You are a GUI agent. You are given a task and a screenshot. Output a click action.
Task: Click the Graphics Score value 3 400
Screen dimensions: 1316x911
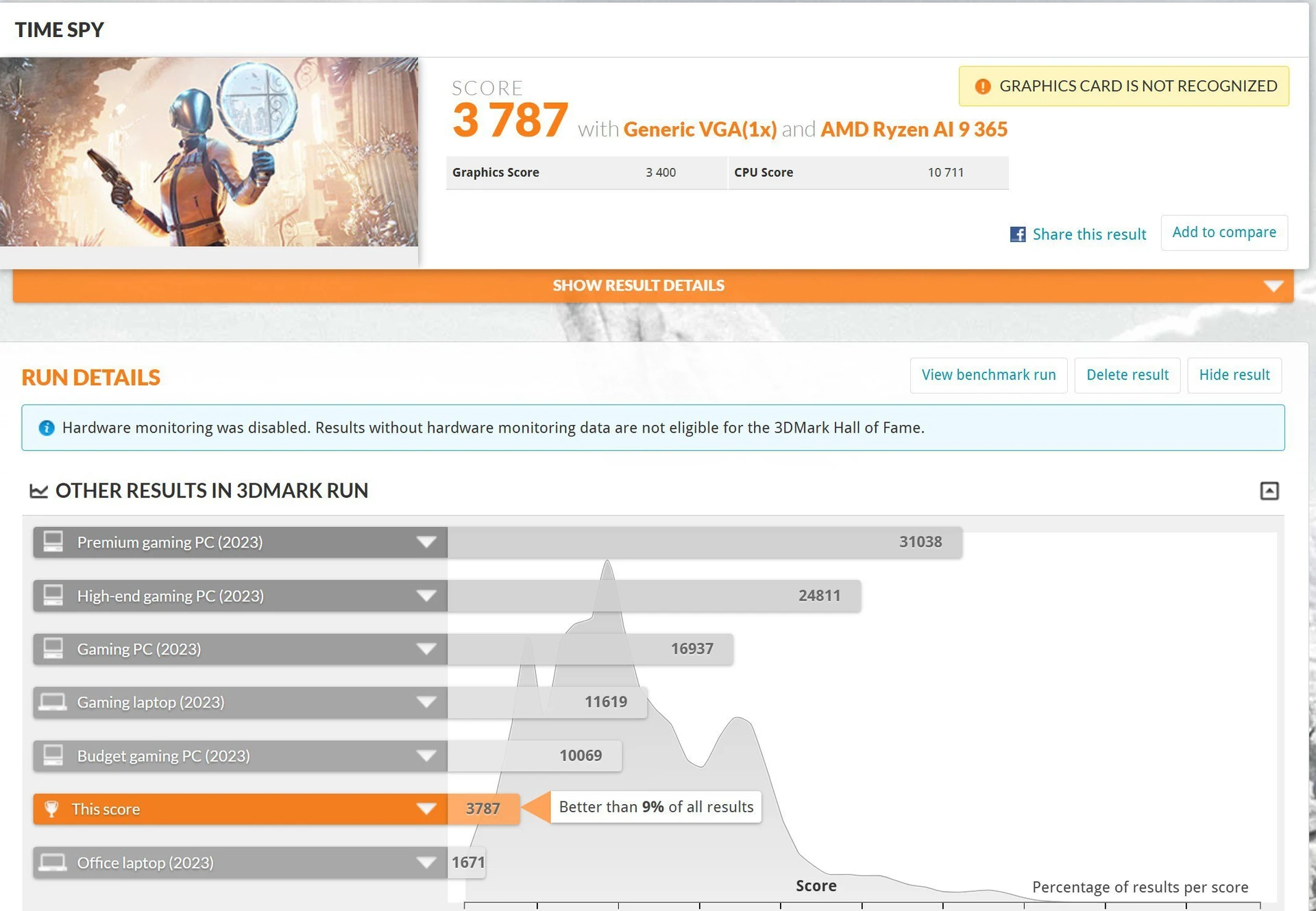[661, 173]
